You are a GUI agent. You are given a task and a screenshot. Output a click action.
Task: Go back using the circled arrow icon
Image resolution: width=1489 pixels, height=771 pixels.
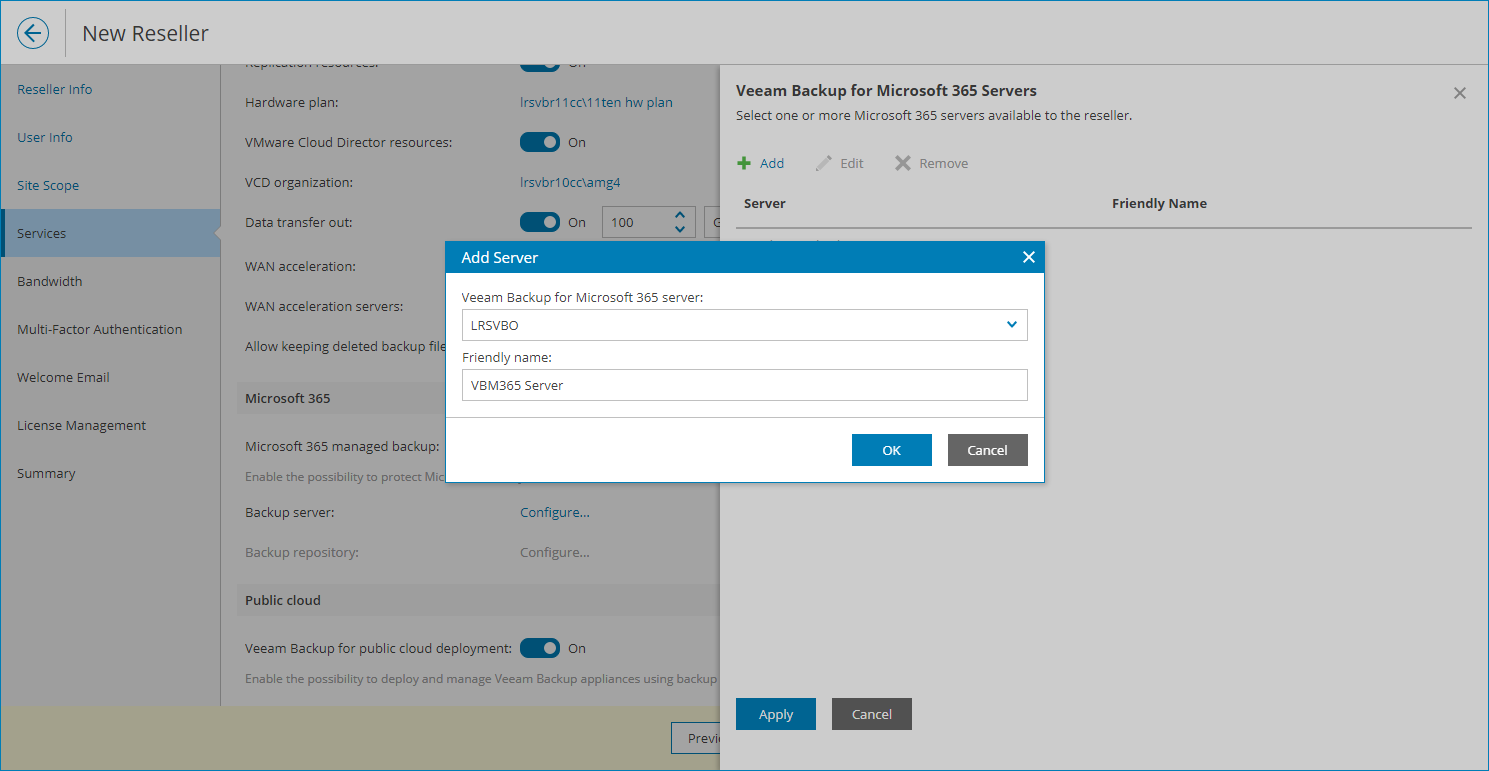tap(33, 33)
